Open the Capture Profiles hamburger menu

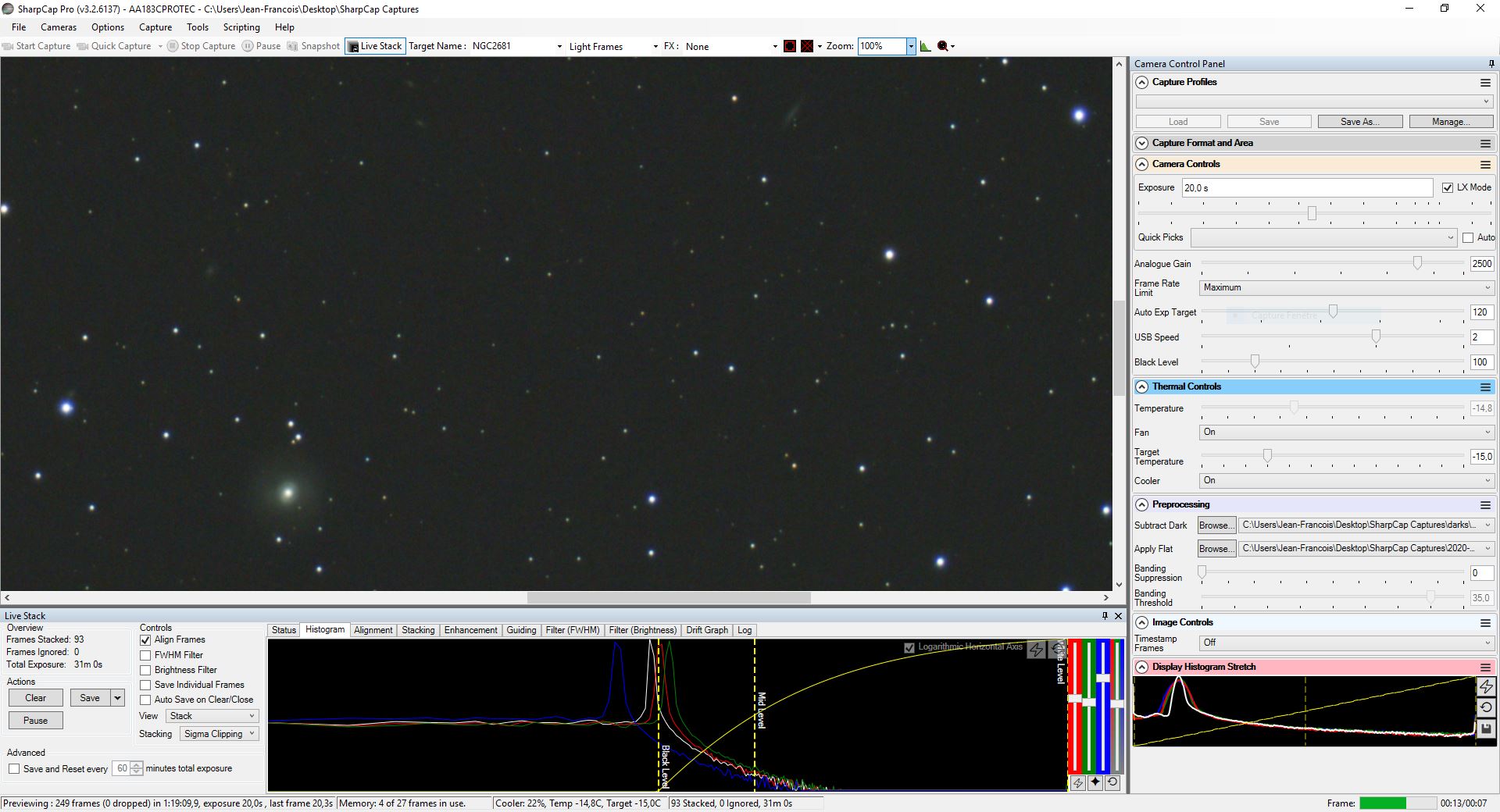[1485, 82]
